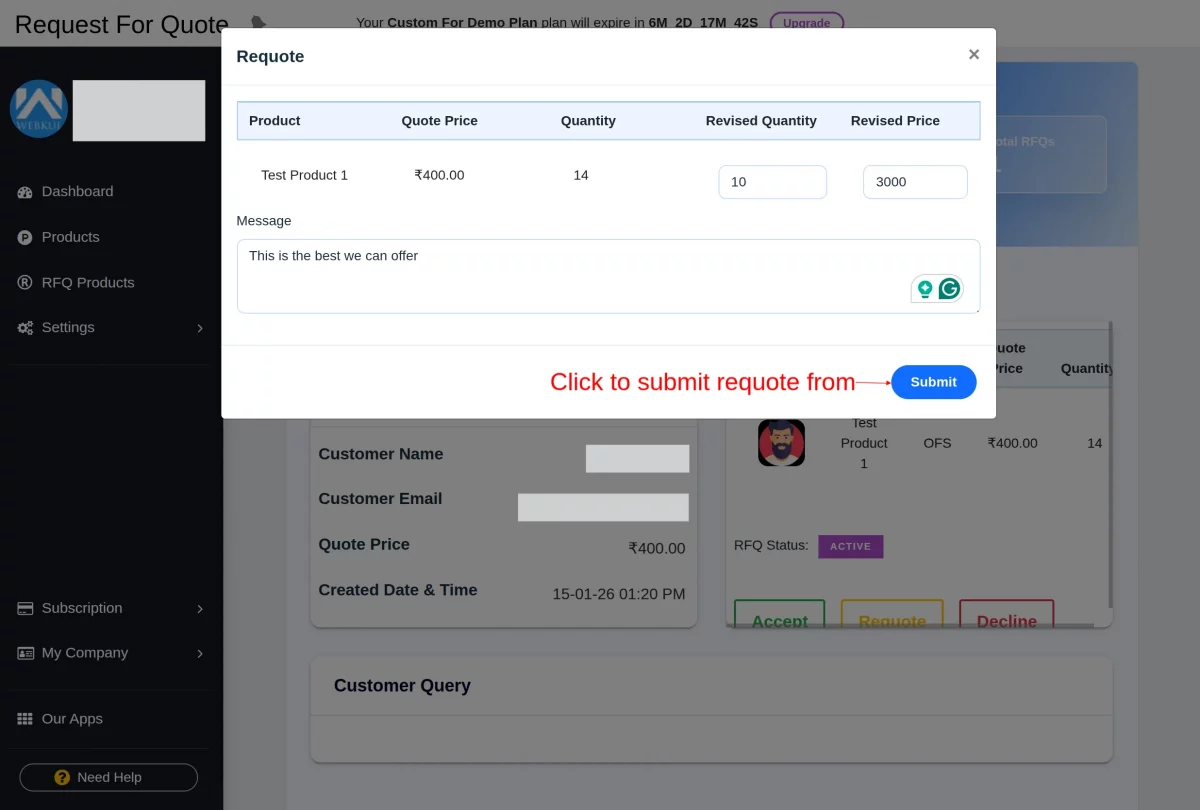Click the Created Date & Time value
Screen dimensions: 1200x810
click(x=618, y=594)
